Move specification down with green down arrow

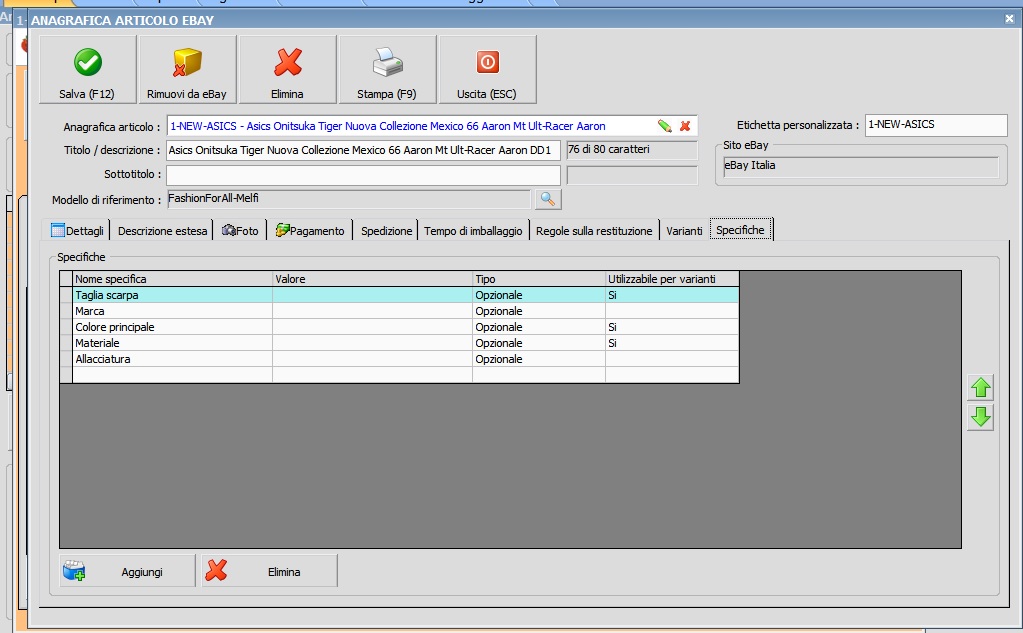981,417
